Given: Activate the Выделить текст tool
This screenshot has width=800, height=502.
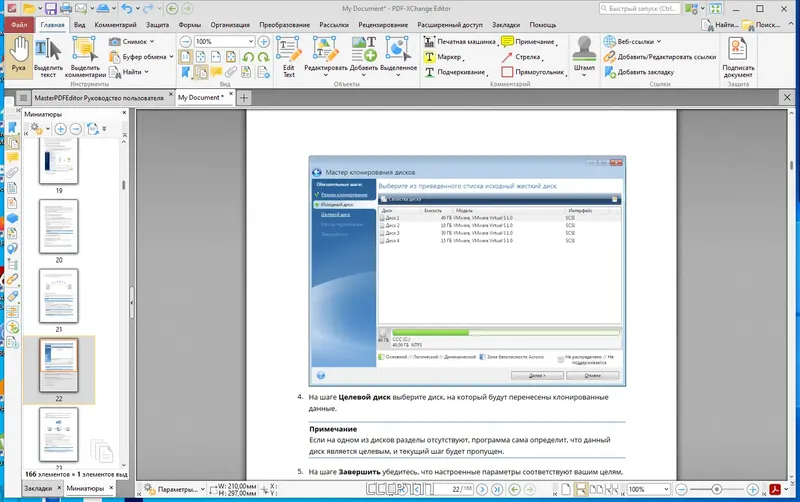Looking at the screenshot, I should pyautogui.click(x=48, y=56).
